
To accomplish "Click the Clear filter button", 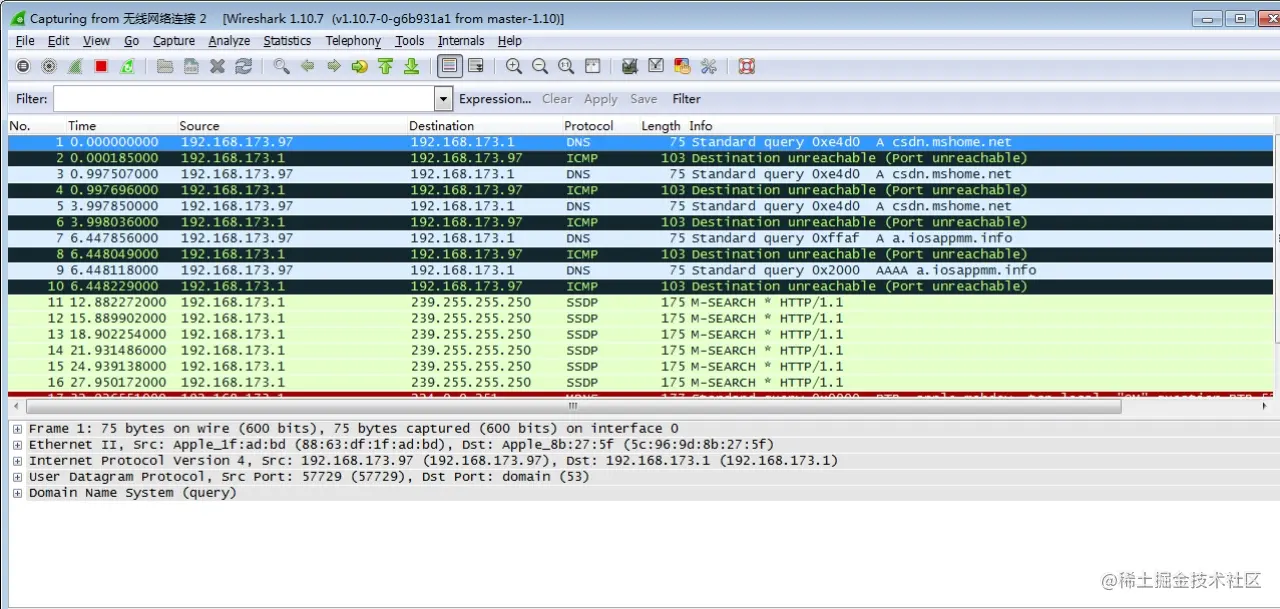I will click(x=557, y=99).
